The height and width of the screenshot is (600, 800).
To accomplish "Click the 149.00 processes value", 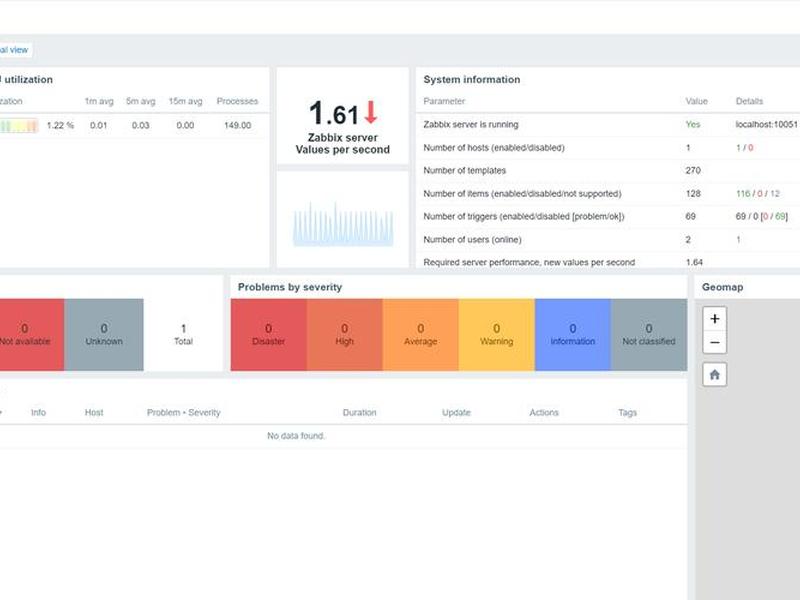I will [x=237, y=126].
